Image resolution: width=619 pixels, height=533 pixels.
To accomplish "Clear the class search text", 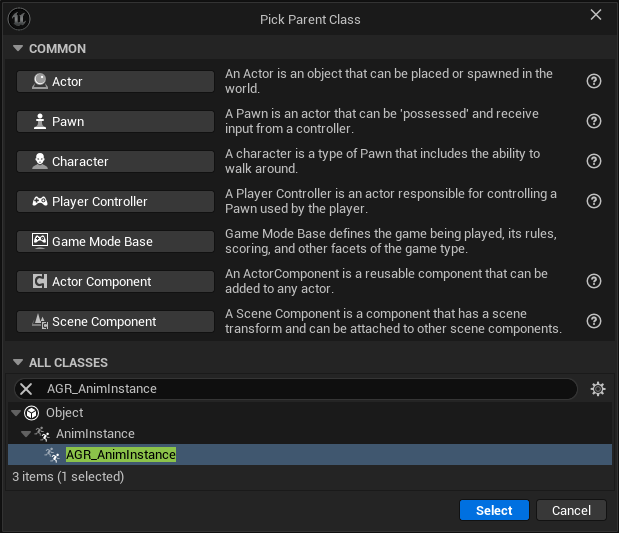I will click(x=26, y=389).
